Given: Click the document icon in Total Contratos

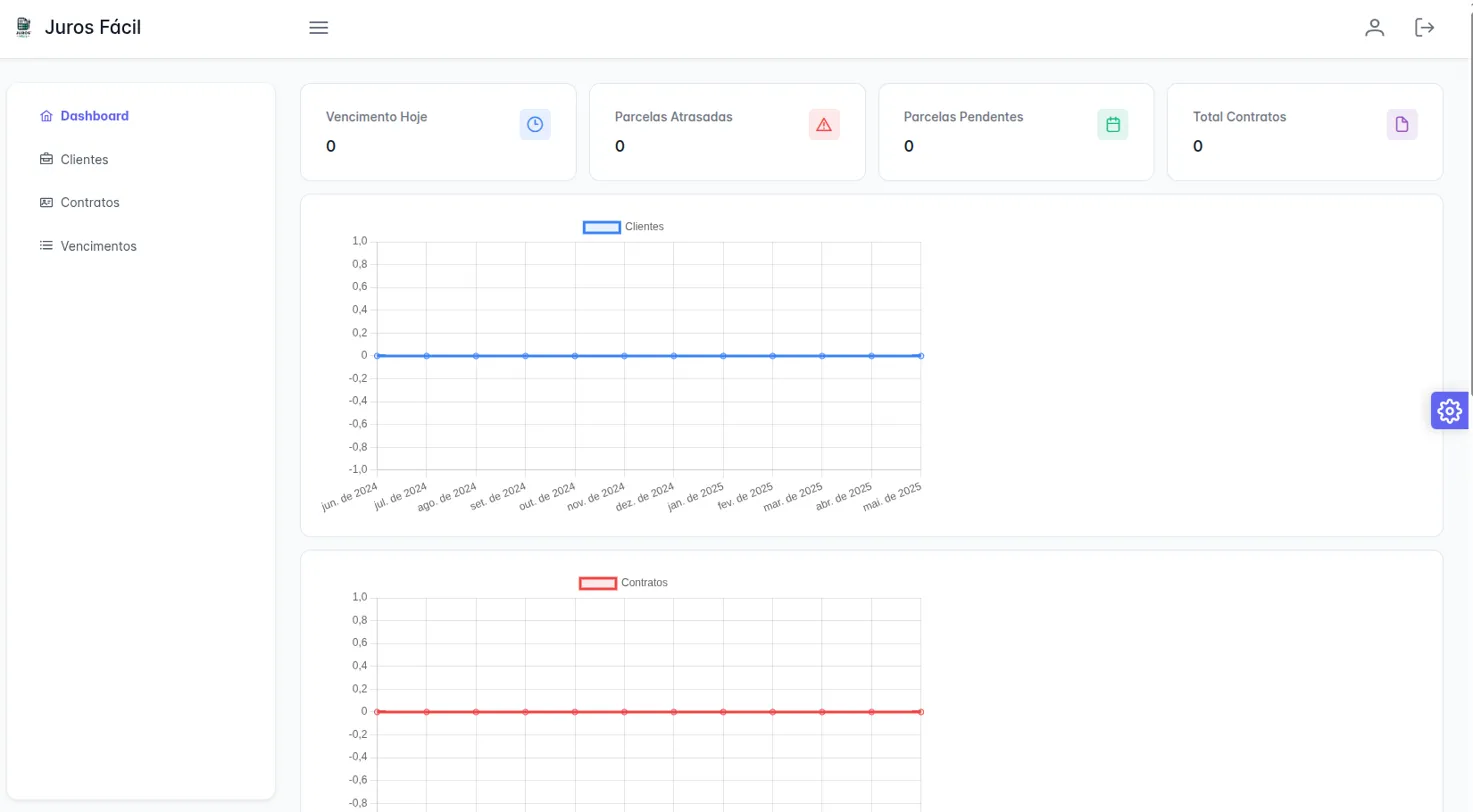Looking at the screenshot, I should 1401,125.
